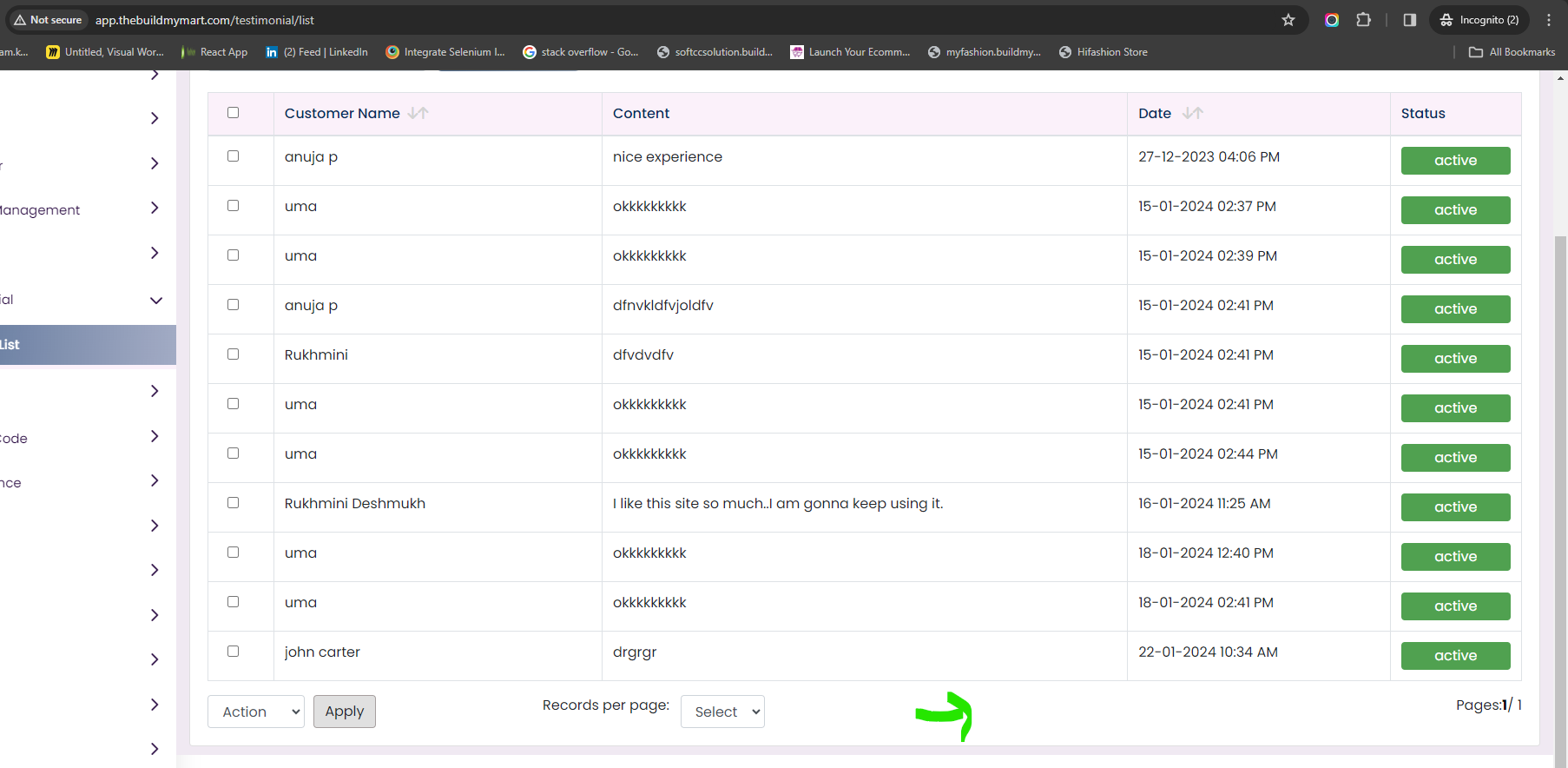Viewport: 1568px width, 768px height.
Task: Bookmark this page with the star icon
Action: click(1288, 20)
